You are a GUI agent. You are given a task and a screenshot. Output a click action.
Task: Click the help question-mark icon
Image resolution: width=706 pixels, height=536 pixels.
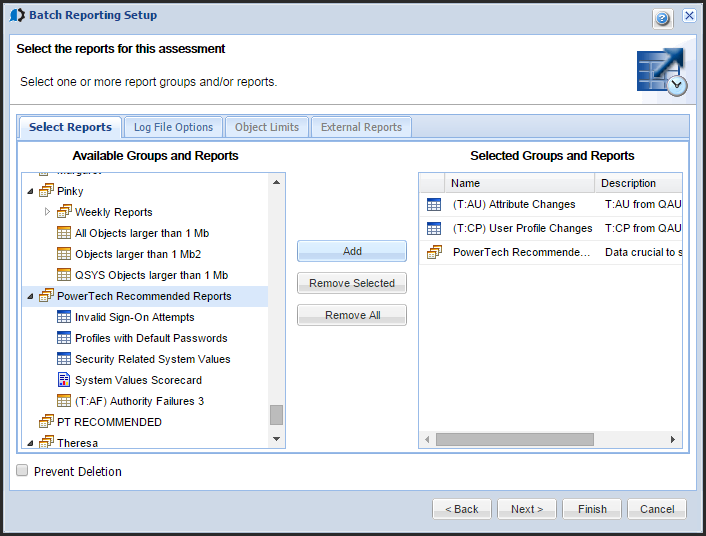(662, 18)
